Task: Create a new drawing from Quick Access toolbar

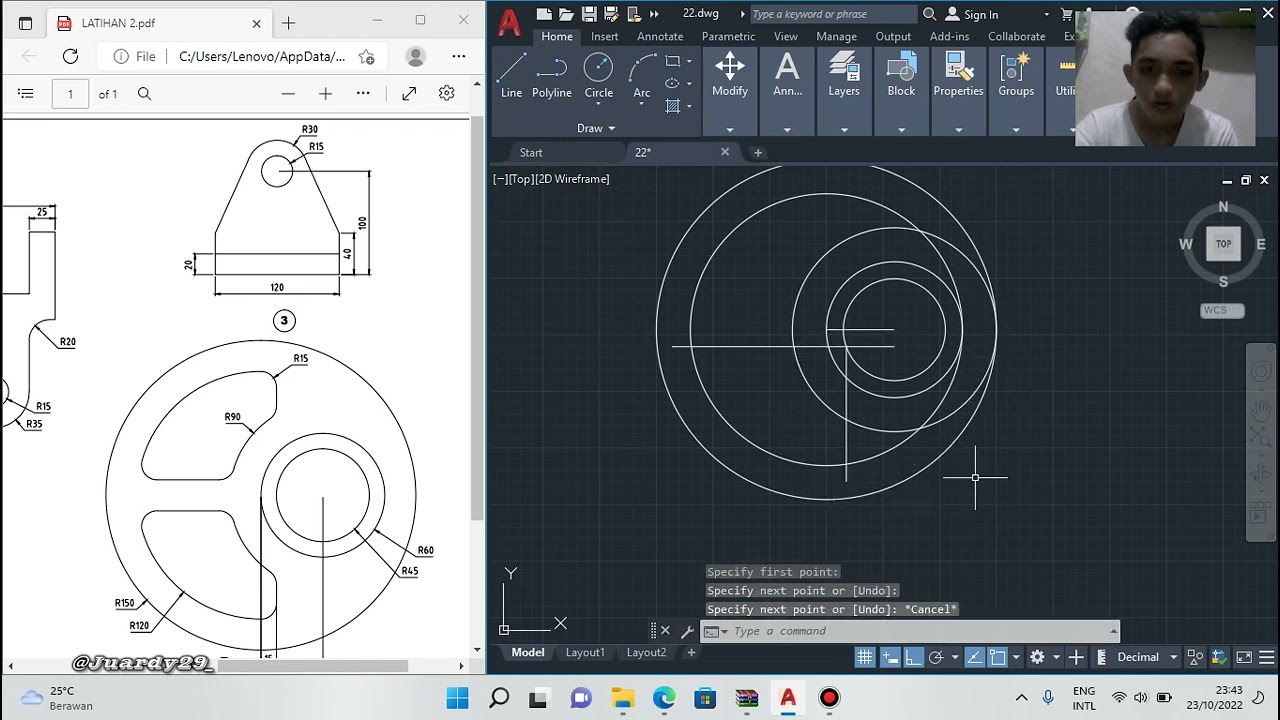Action: (544, 14)
